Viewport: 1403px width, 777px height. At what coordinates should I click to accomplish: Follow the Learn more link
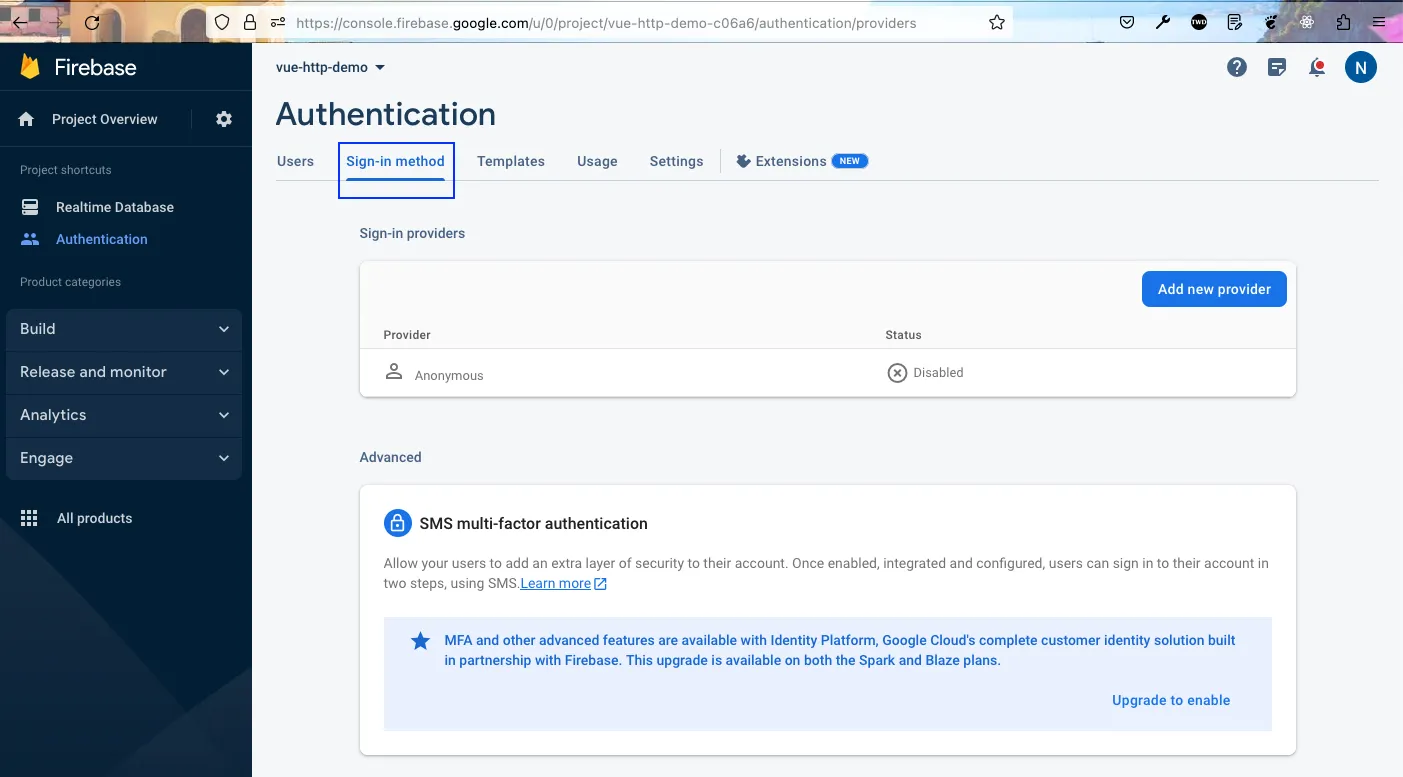pyautogui.click(x=556, y=583)
